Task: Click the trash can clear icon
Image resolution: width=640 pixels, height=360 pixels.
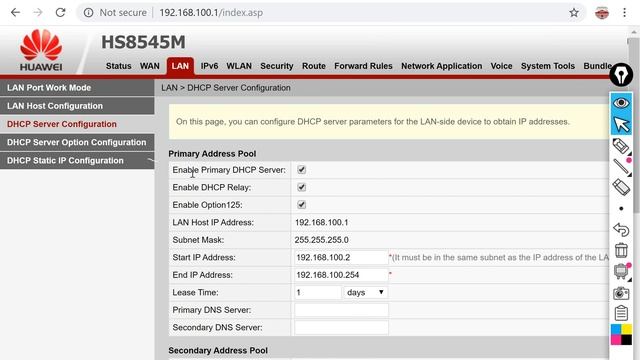Action: (621, 250)
